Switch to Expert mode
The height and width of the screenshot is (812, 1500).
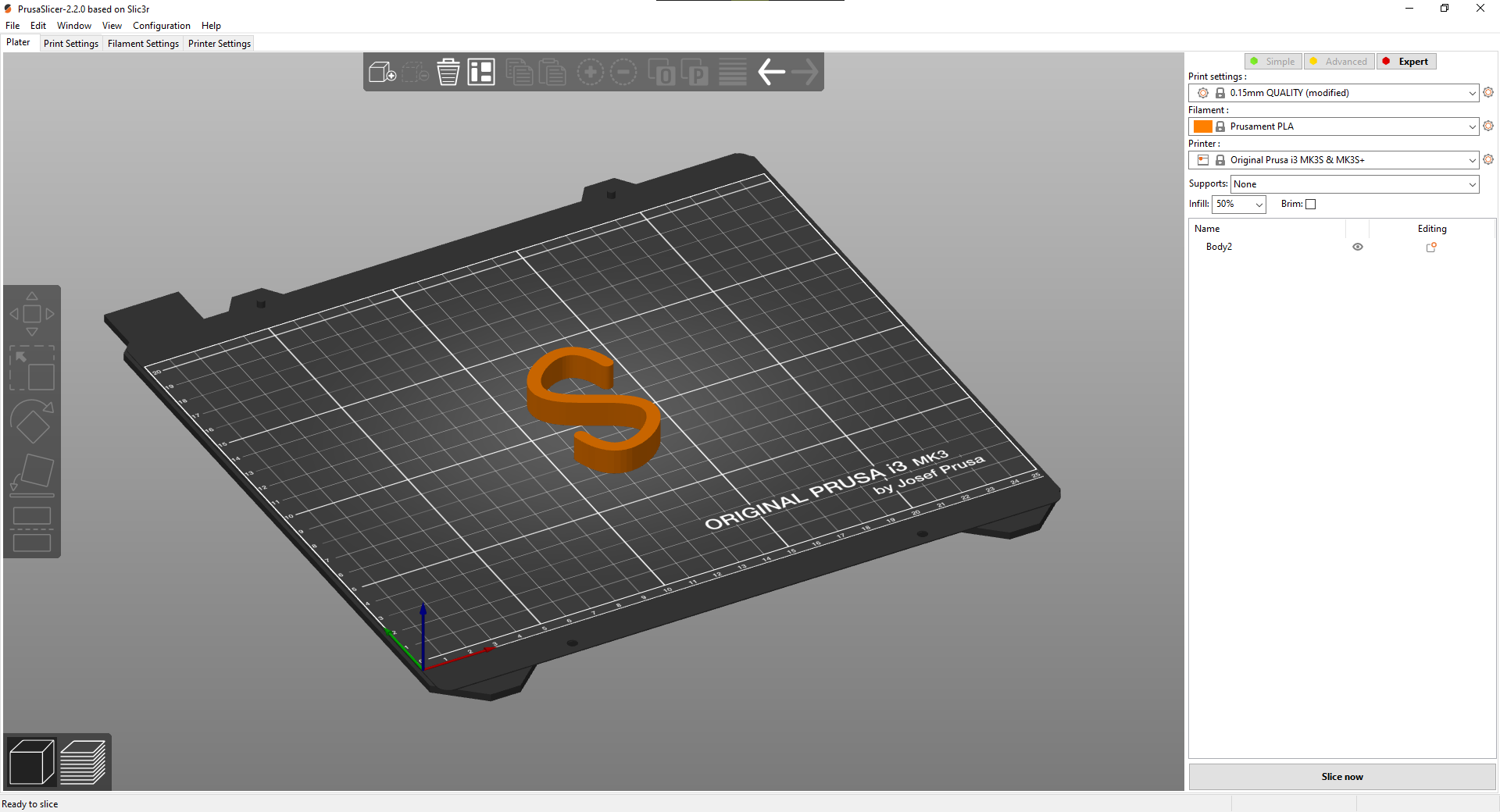[1406, 62]
